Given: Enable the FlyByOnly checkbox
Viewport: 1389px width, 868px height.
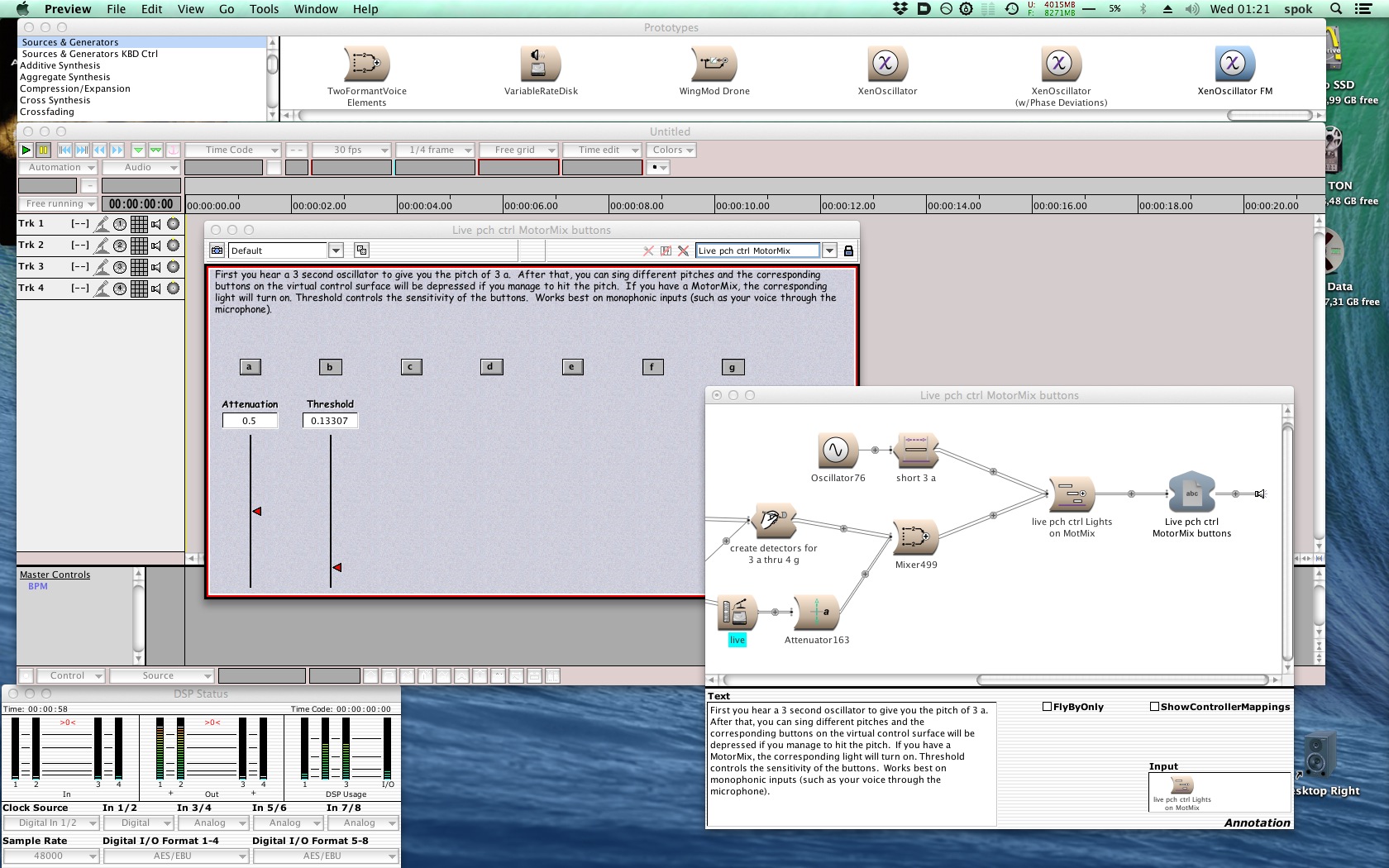Looking at the screenshot, I should click(x=1047, y=707).
